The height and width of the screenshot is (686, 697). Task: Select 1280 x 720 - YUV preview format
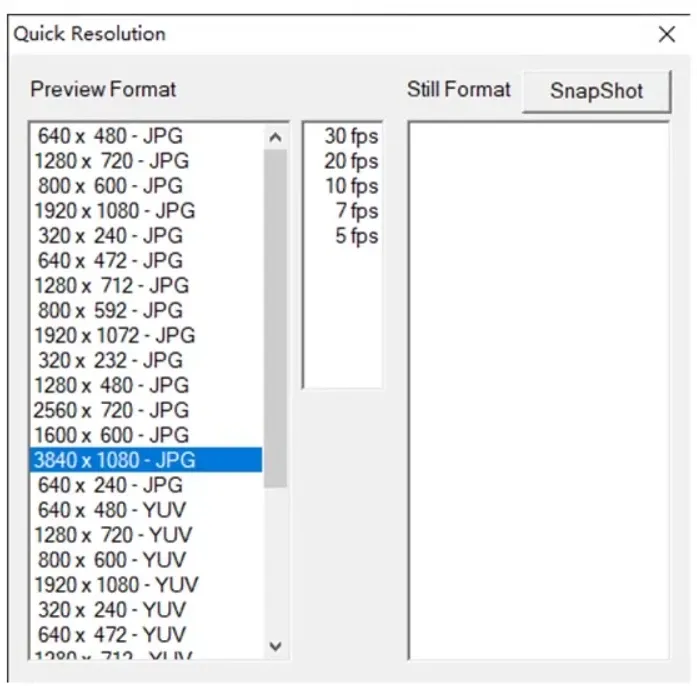146,534
